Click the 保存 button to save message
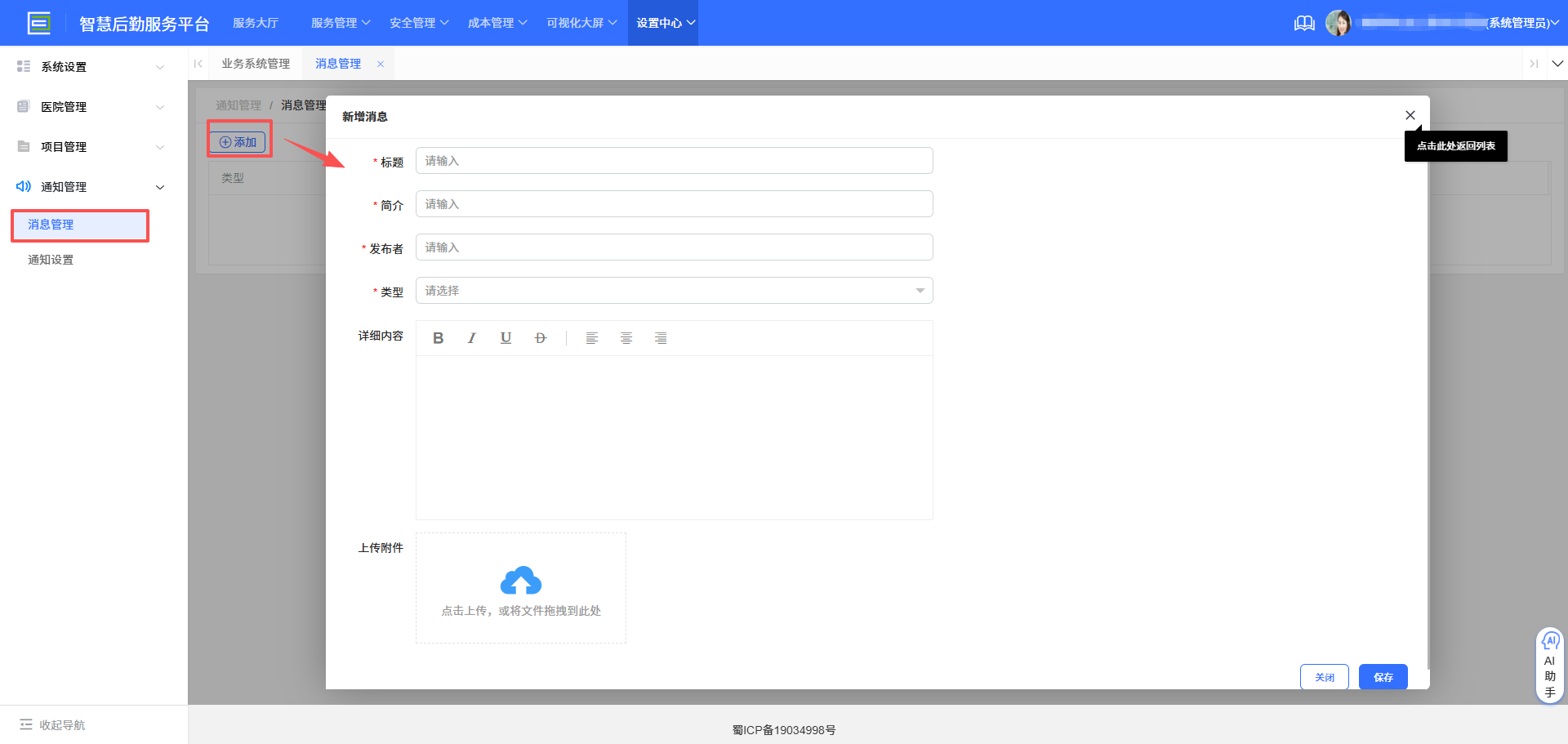 pyautogui.click(x=1383, y=677)
